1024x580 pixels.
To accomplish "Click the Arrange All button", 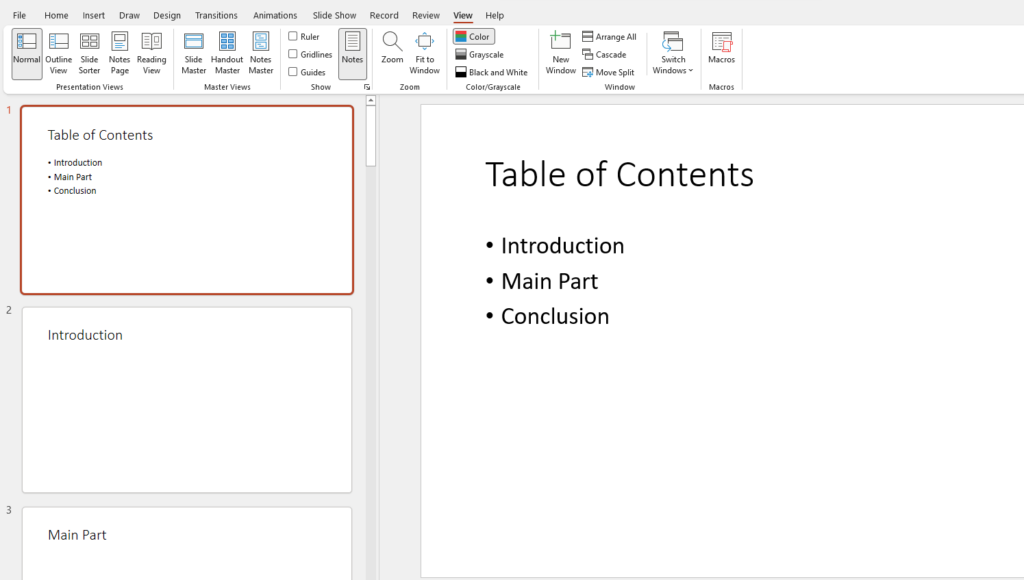I will [609, 37].
